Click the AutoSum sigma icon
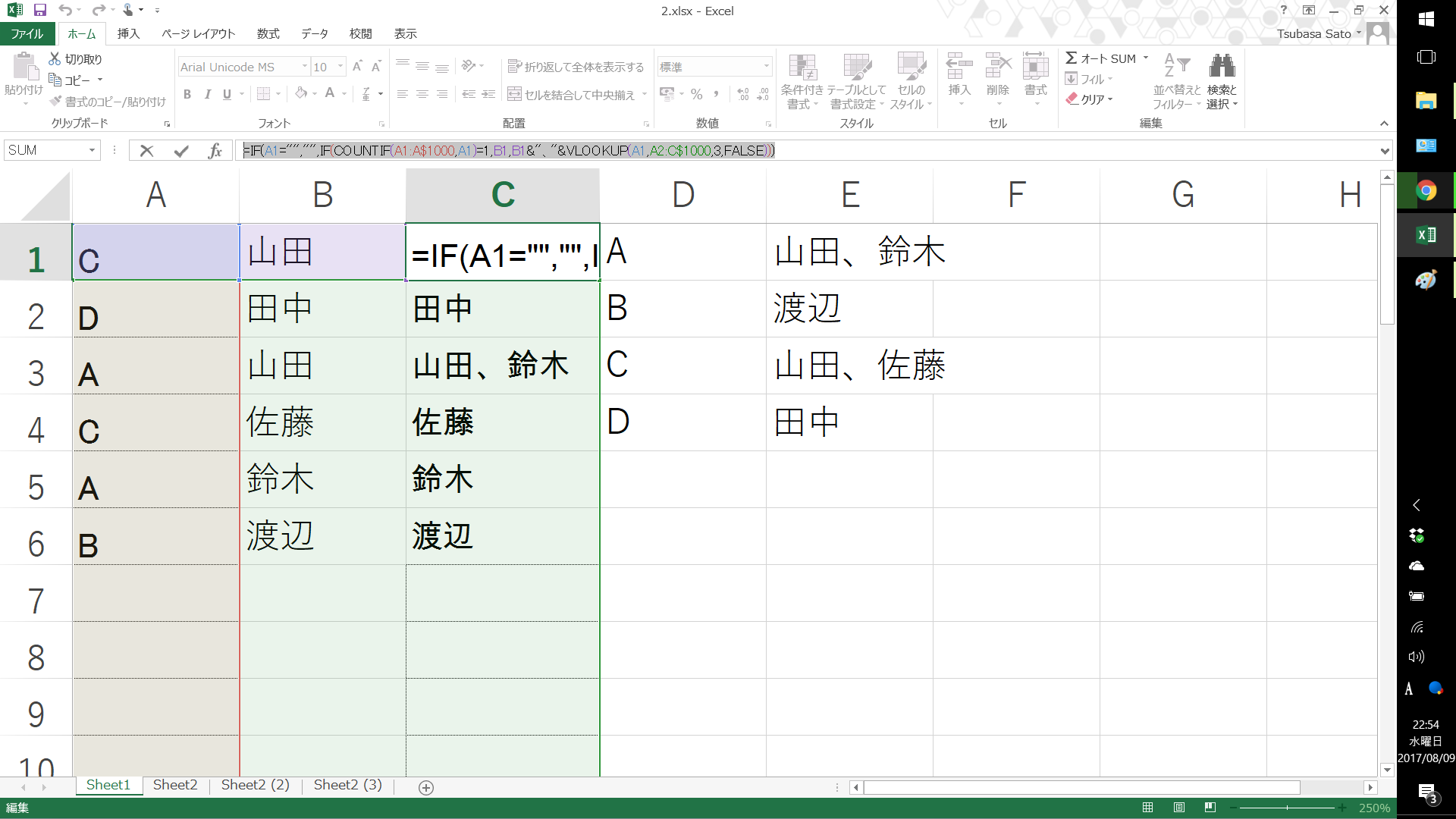The width and height of the screenshot is (1456, 819). pyautogui.click(x=1072, y=58)
